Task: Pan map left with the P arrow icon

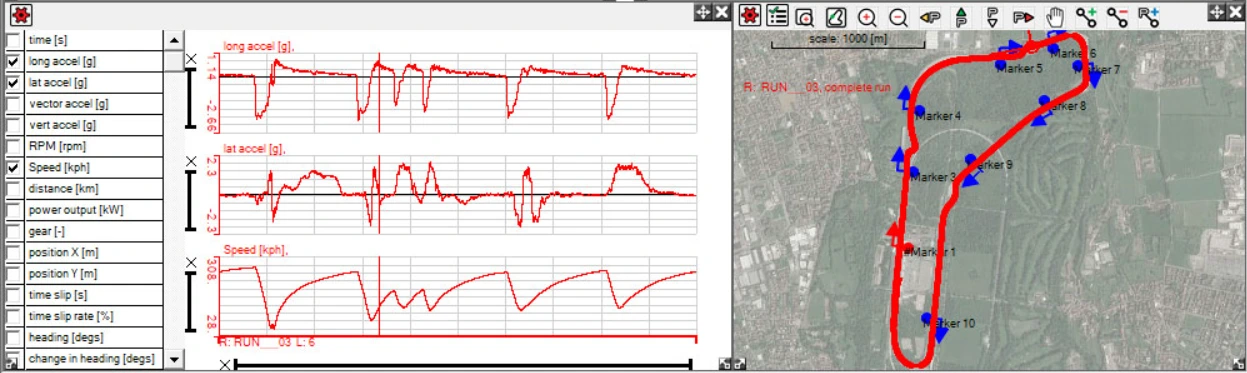Action: [930, 16]
